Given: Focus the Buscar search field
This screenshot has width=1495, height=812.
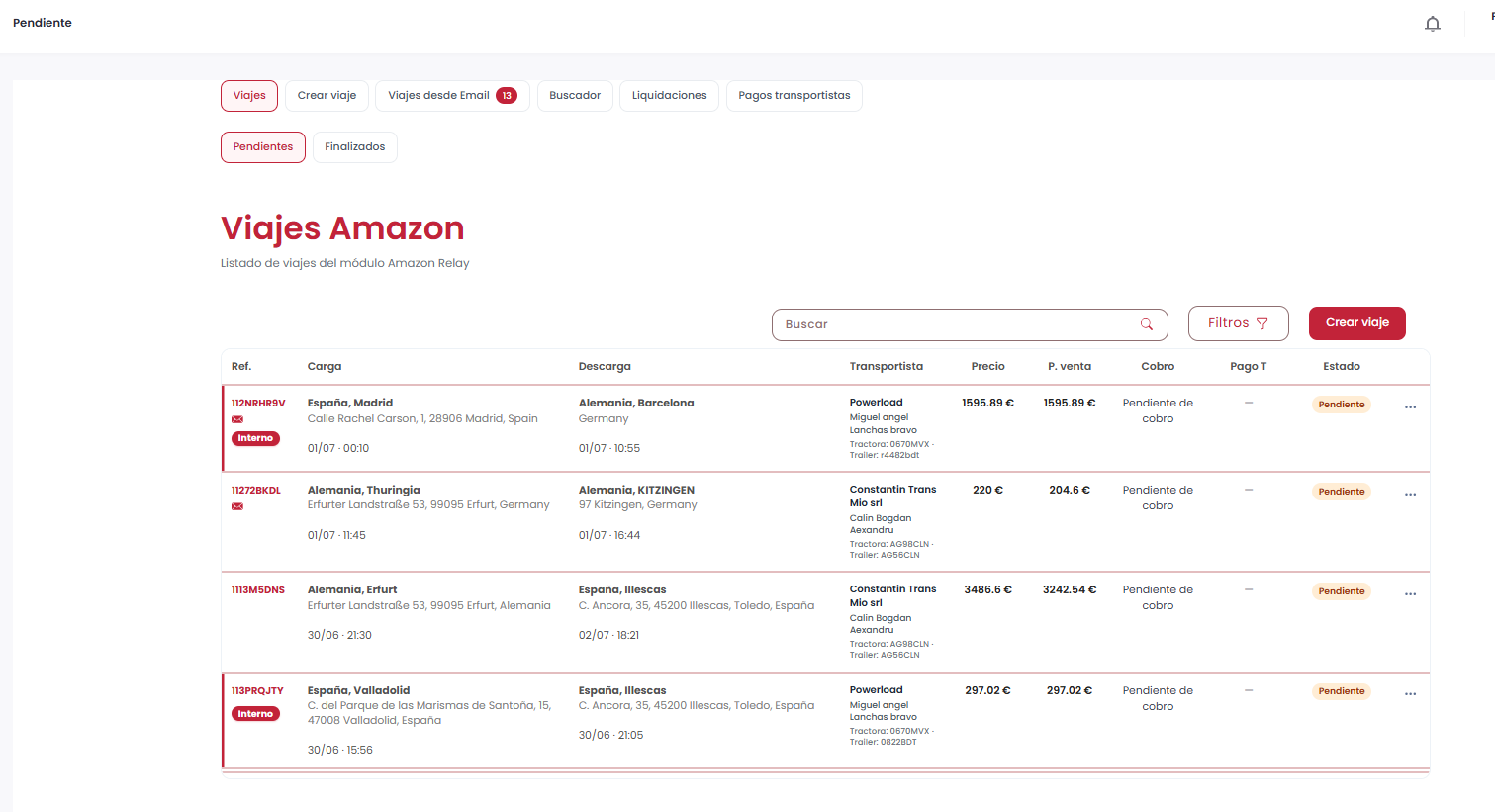Looking at the screenshot, I should pos(970,324).
